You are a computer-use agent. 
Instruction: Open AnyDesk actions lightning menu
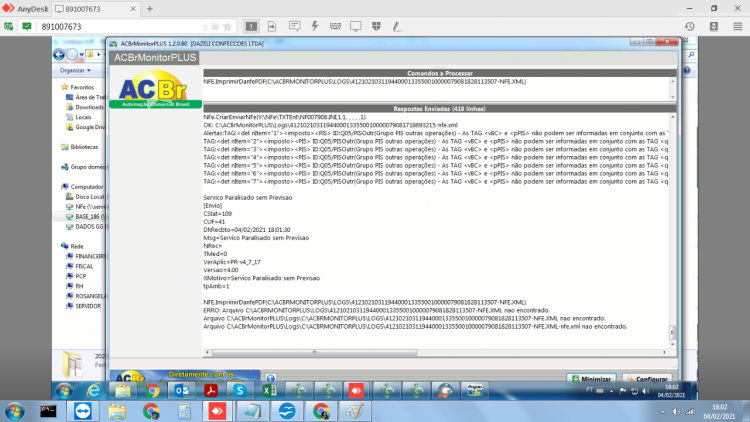coord(315,26)
